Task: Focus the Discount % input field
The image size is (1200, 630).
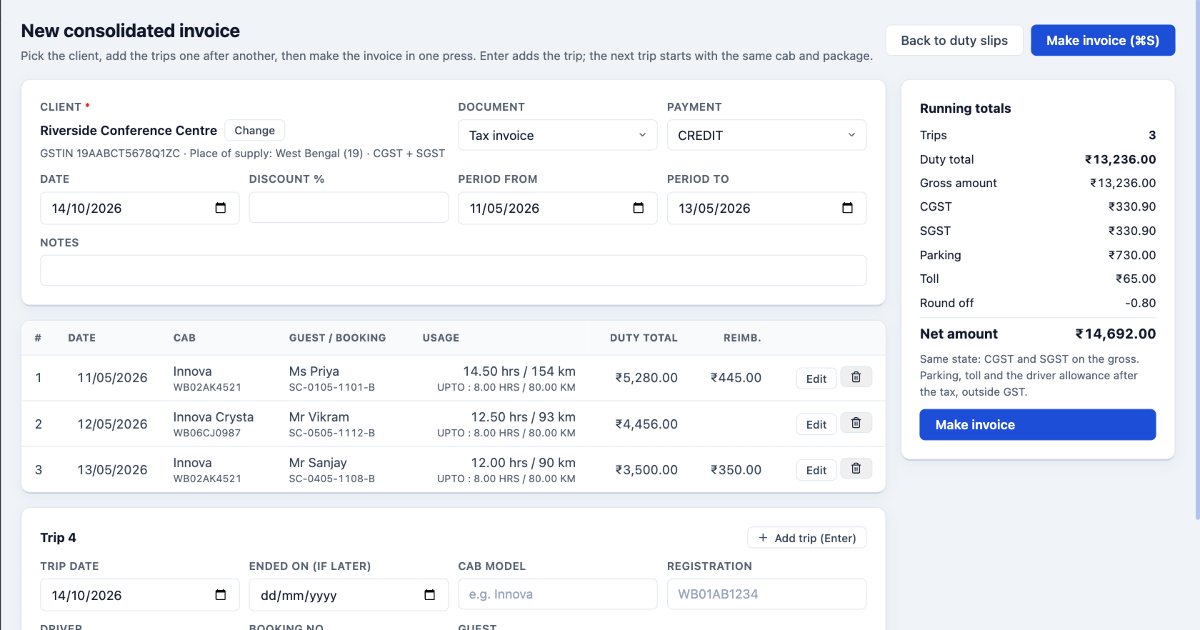Action: coord(349,208)
